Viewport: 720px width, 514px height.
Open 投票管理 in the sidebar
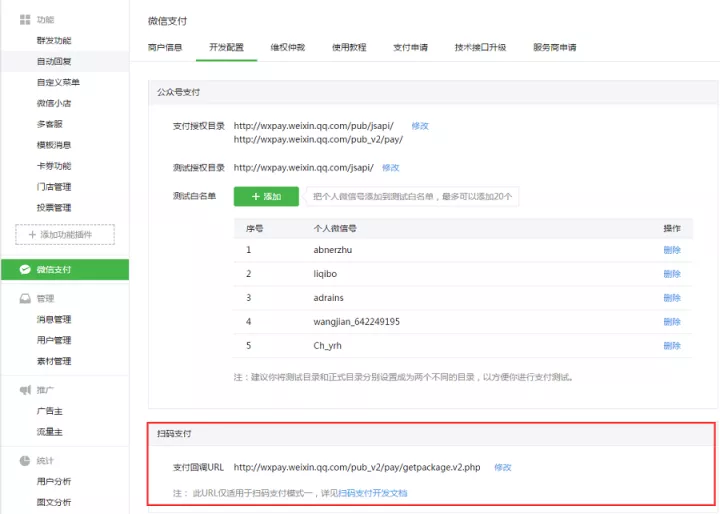[x=54, y=208]
